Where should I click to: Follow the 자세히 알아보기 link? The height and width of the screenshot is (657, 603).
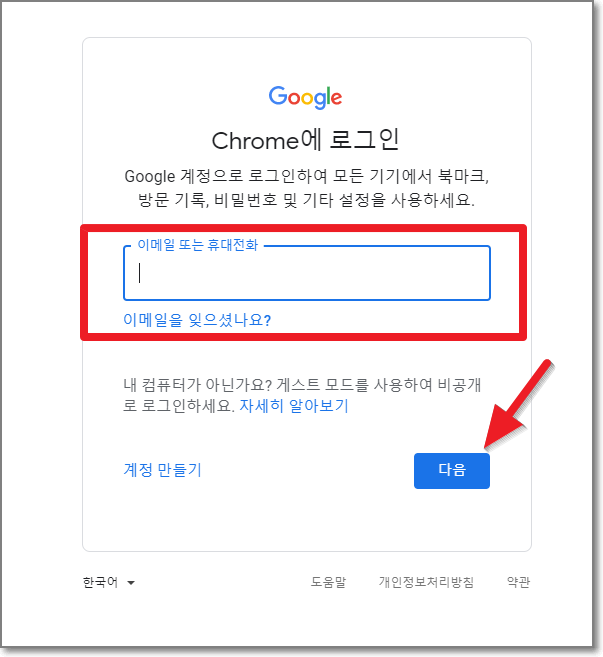pyautogui.click(x=294, y=406)
